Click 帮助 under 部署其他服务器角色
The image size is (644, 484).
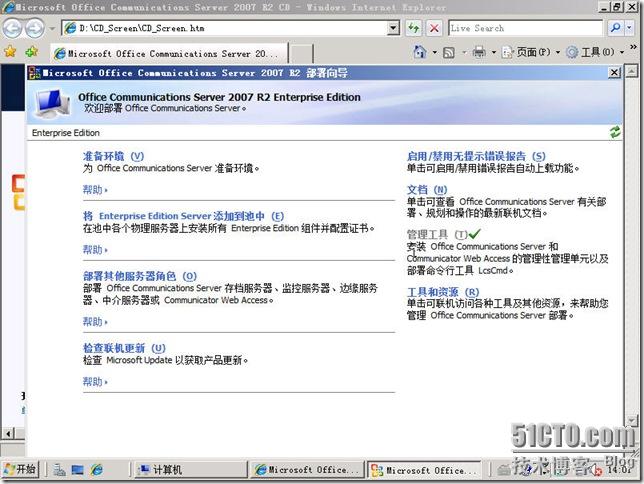95,322
